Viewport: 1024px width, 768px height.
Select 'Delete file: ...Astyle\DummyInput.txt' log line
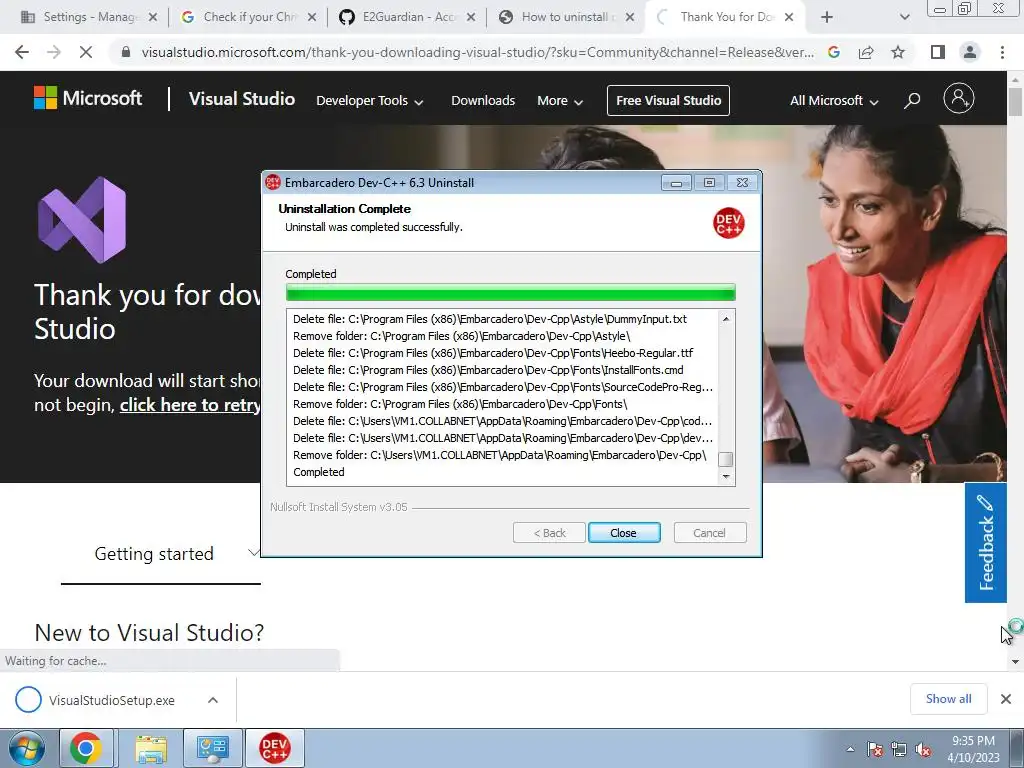click(x=490, y=319)
